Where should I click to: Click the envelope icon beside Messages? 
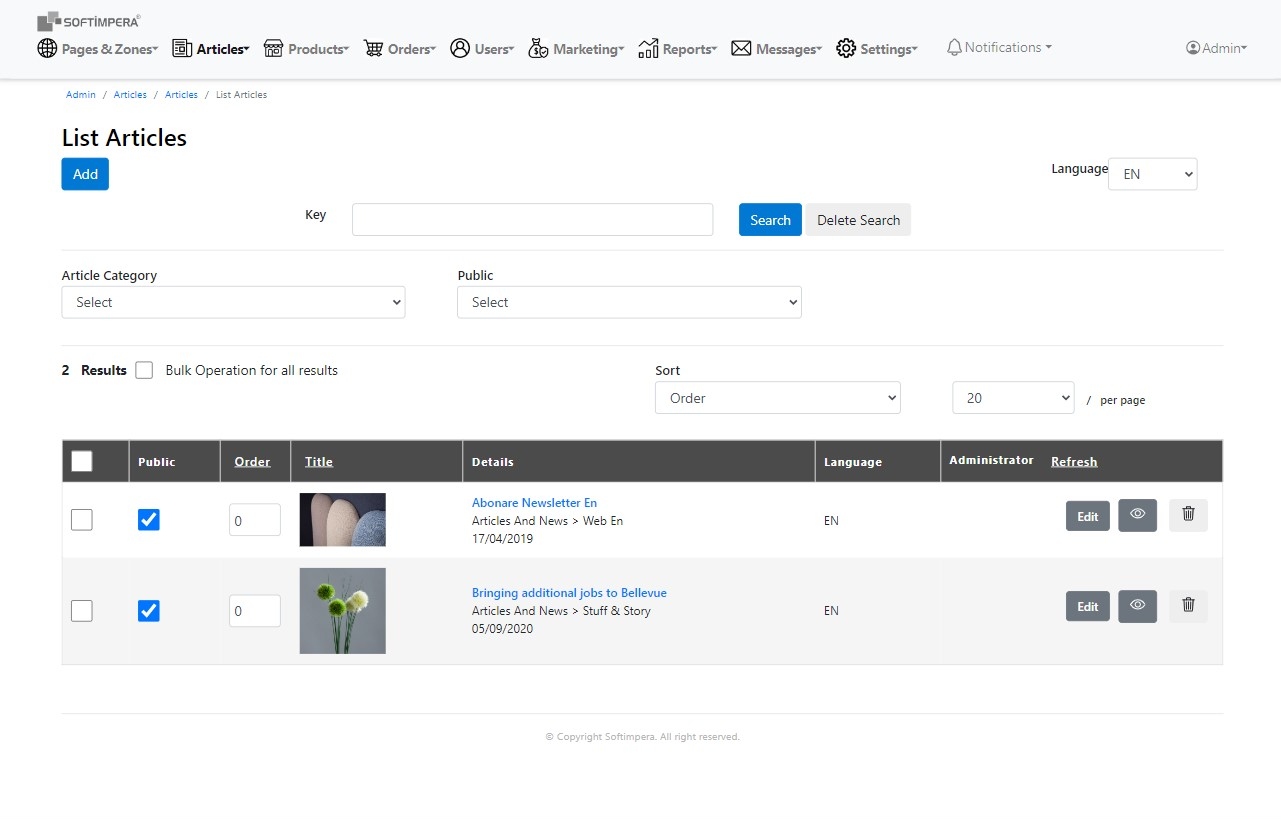point(741,48)
